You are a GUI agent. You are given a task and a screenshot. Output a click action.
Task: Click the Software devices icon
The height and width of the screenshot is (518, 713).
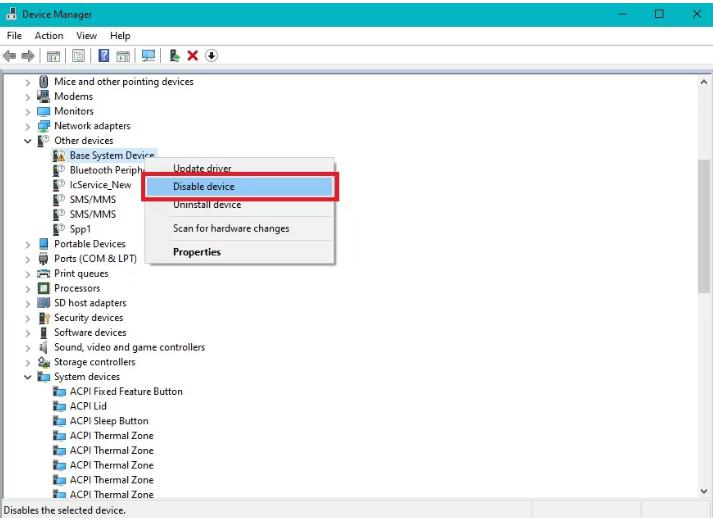(44, 332)
